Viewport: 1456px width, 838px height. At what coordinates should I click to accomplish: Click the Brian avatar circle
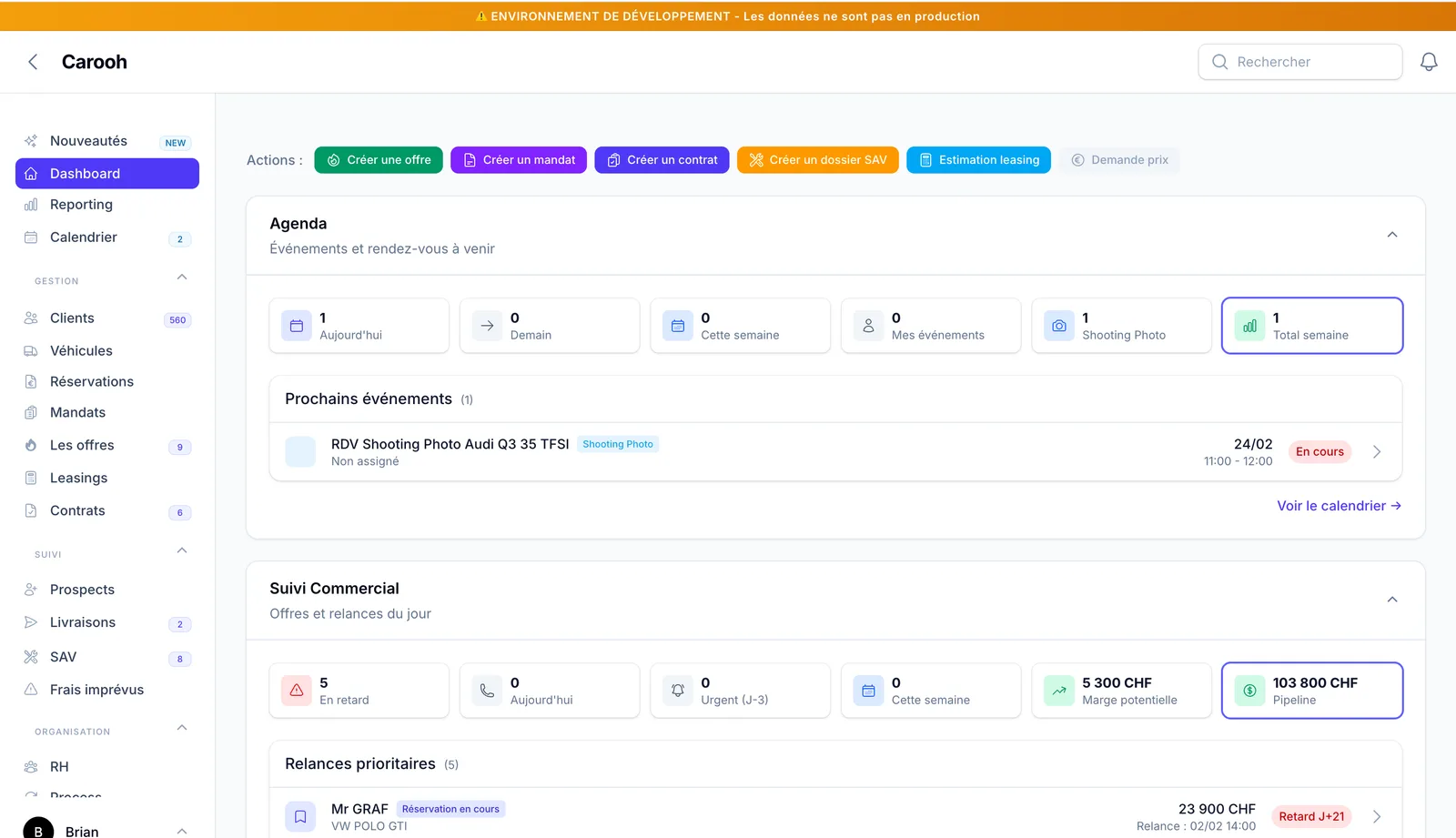(38, 828)
